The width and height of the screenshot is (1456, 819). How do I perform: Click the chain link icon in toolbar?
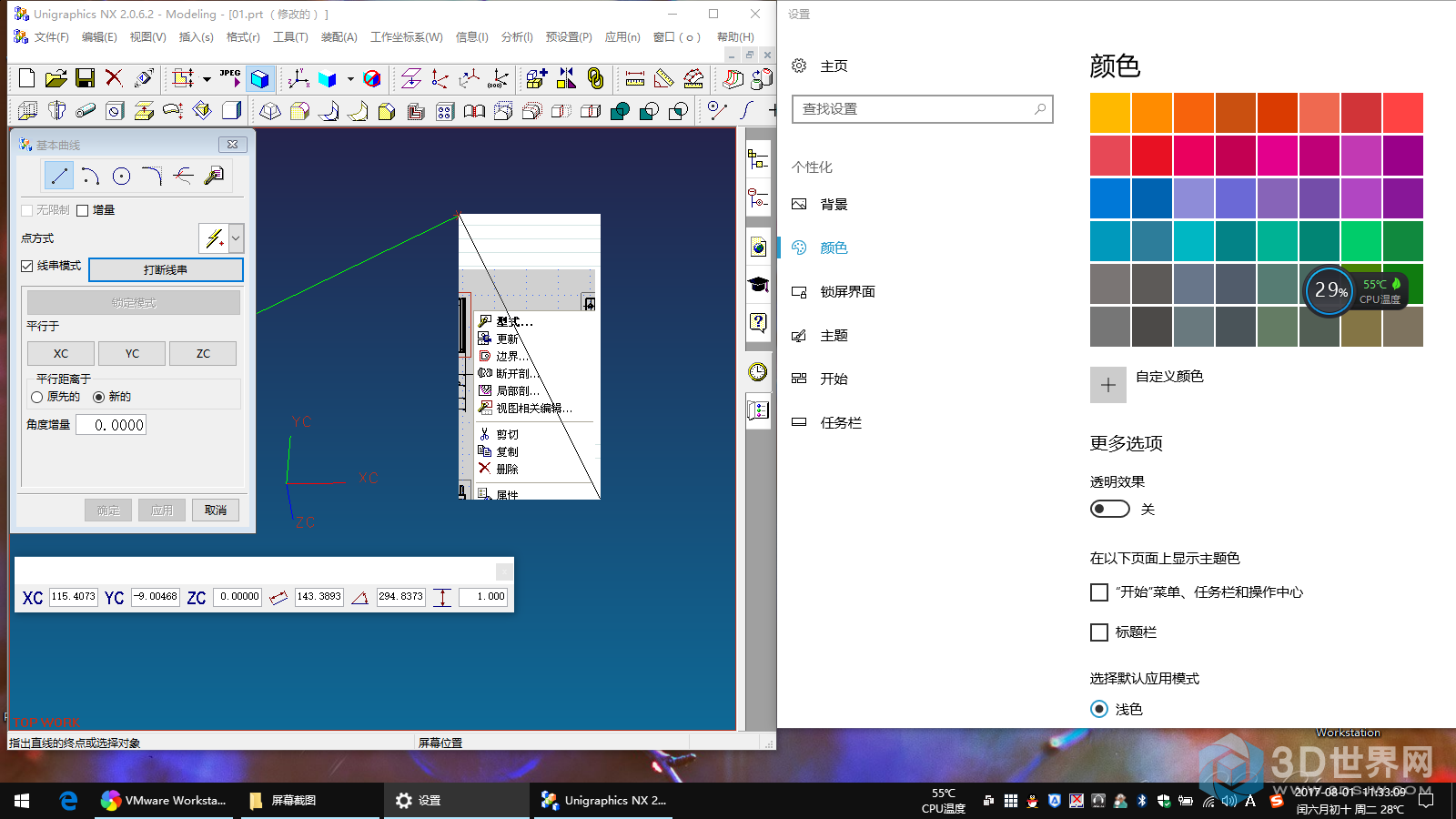(x=595, y=79)
